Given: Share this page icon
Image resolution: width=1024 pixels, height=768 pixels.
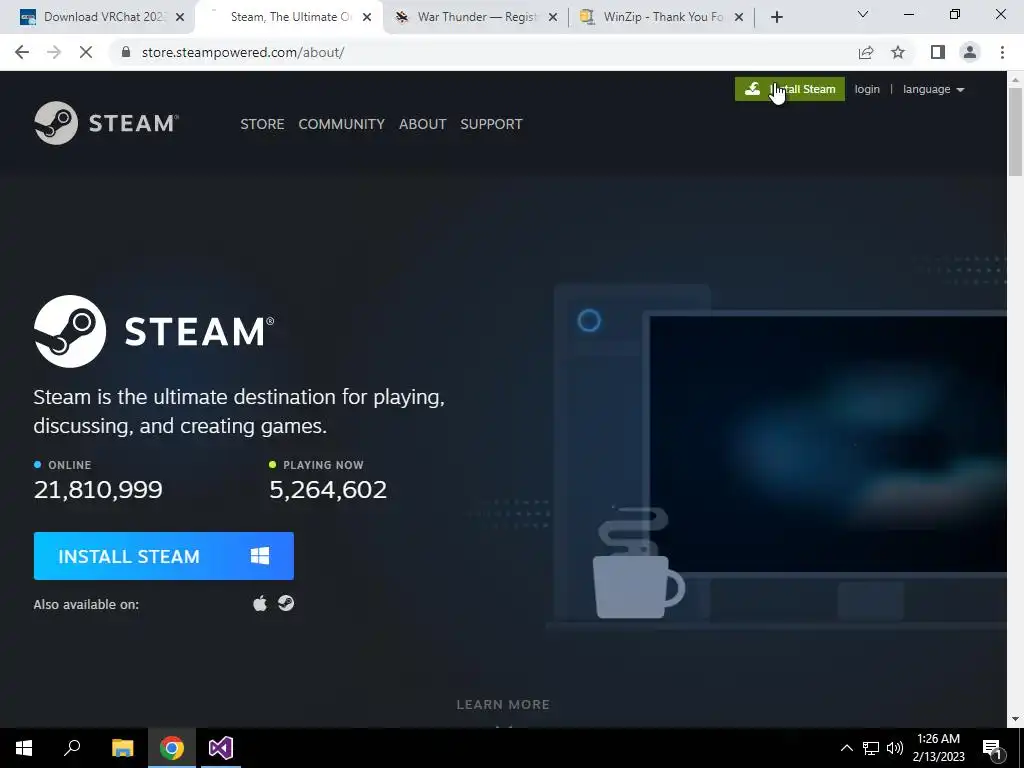Looking at the screenshot, I should [x=866, y=52].
